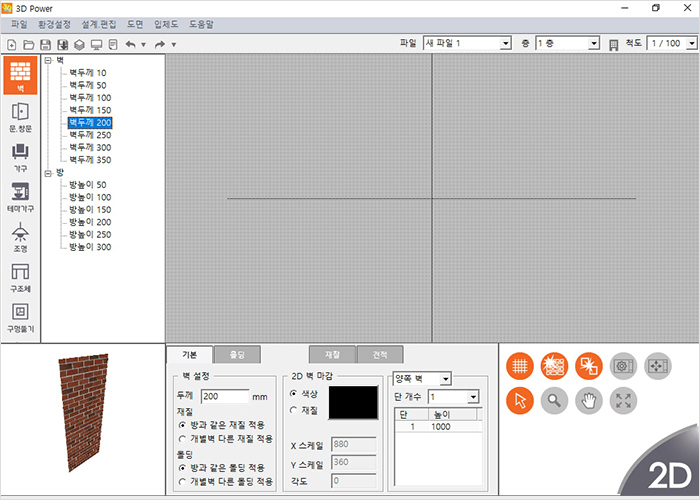Screen dimensions: 700x500
Task: Click the fit-to-screen arrows icon
Action: click(x=622, y=401)
